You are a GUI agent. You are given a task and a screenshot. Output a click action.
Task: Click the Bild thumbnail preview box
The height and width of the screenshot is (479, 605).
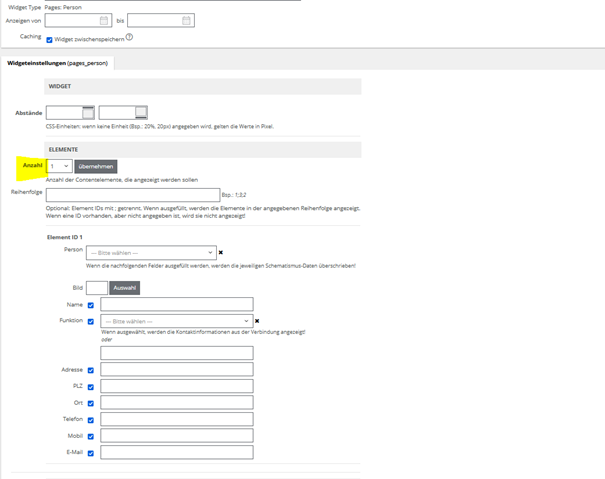96,288
